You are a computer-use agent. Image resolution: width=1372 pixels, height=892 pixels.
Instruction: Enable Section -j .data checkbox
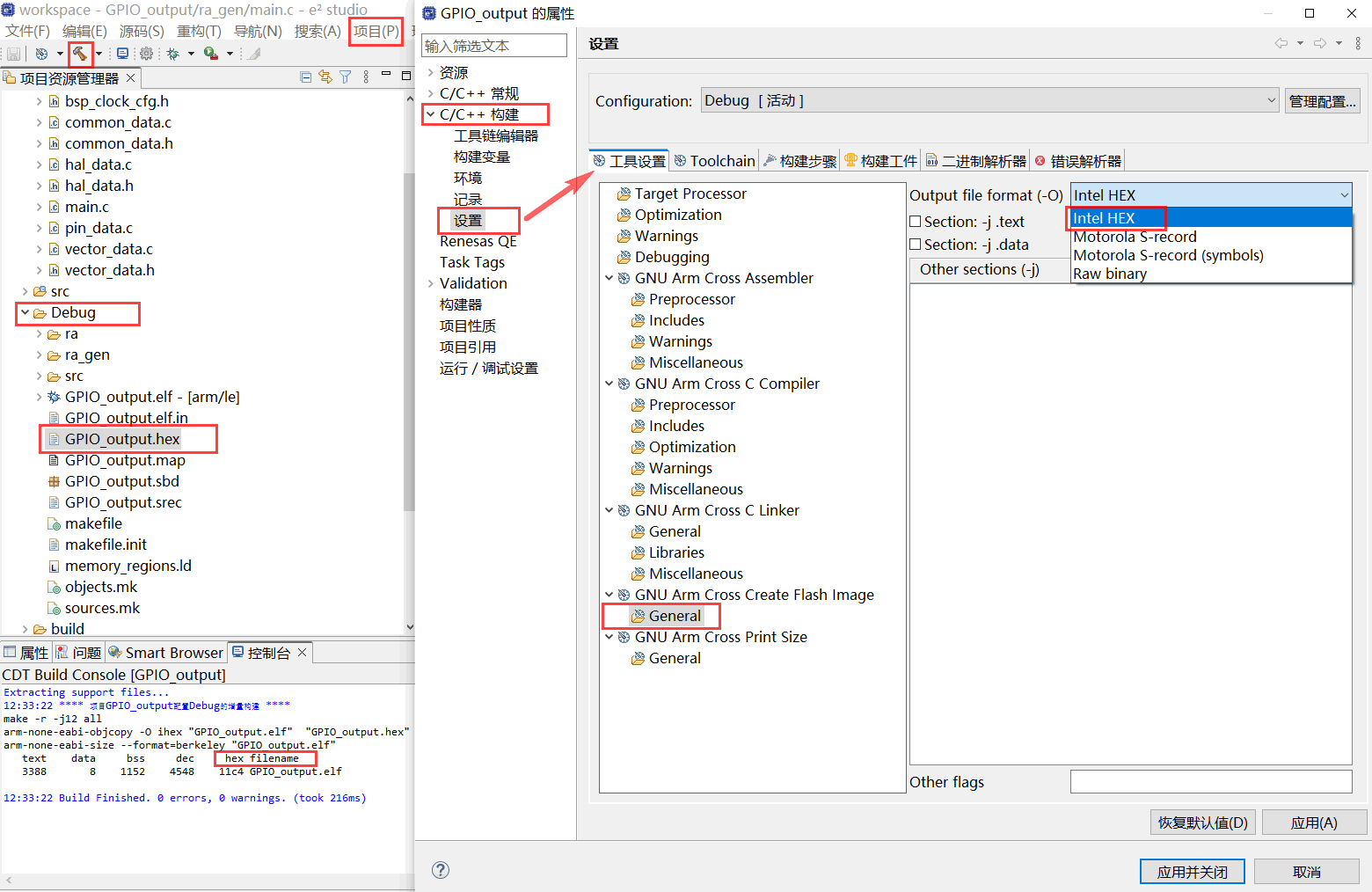(916, 245)
